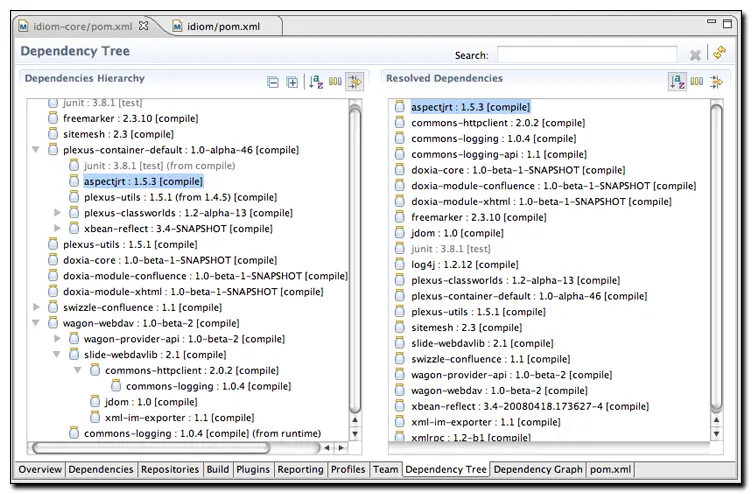Click scroll-down arrow in Resolved Dependencies
Viewport: 752px width, 494px height.
click(x=716, y=434)
